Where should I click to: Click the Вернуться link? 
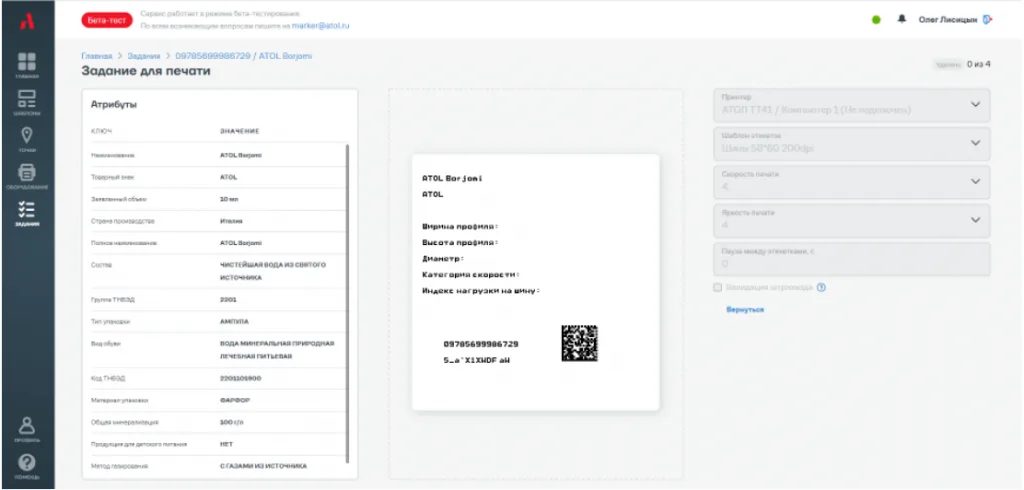click(x=745, y=310)
